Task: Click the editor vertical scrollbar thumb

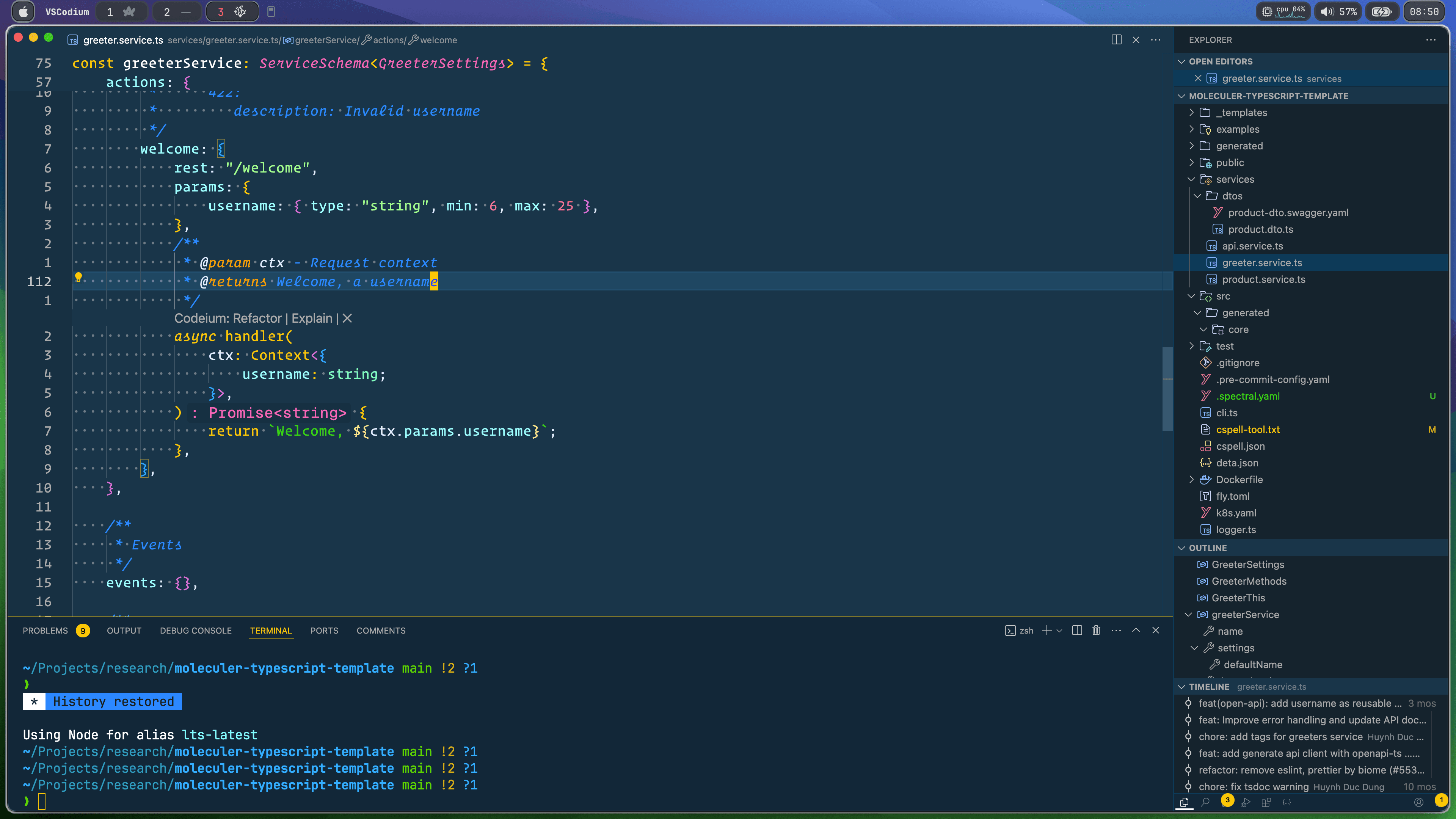Action: (x=1168, y=389)
